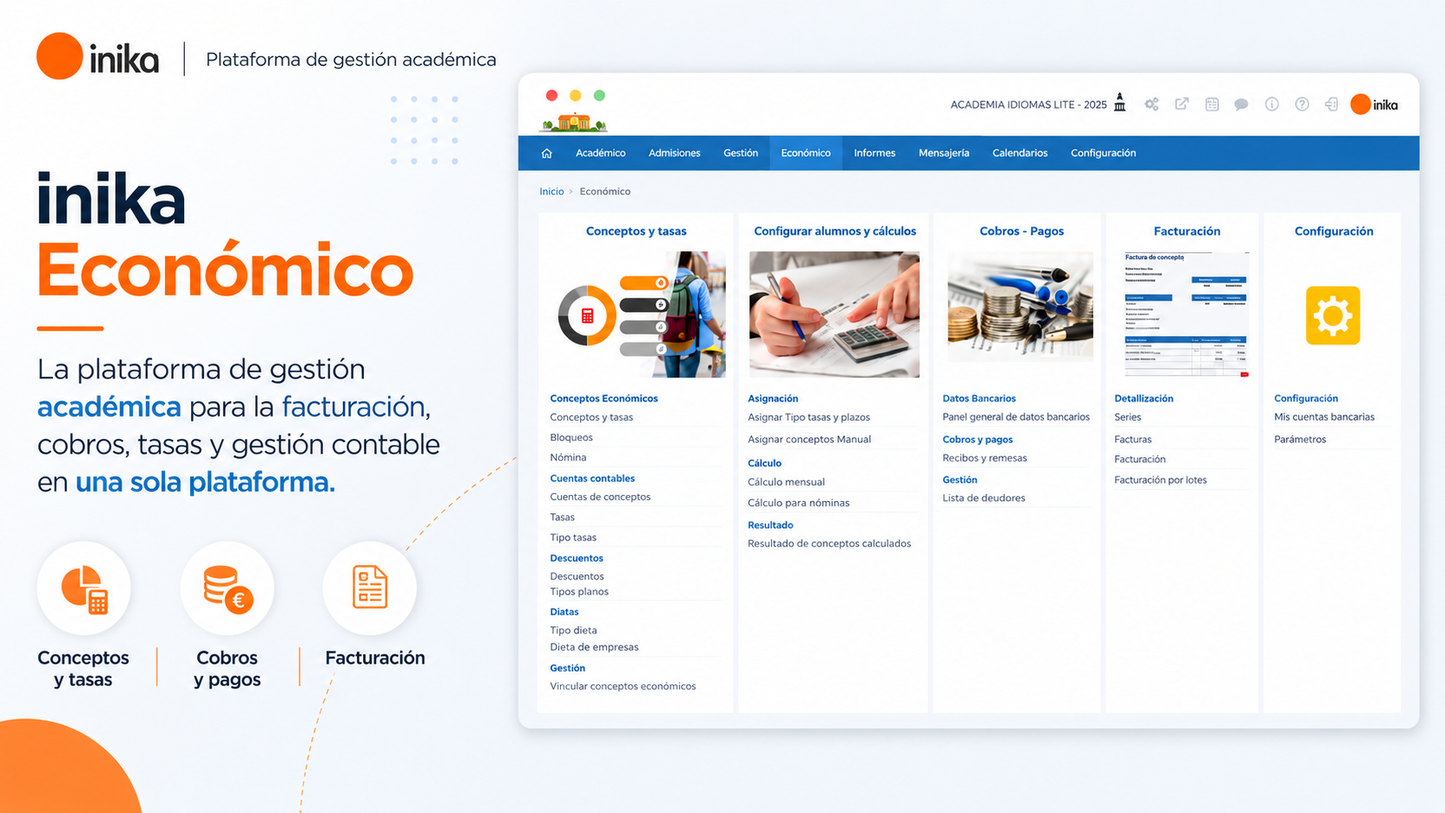Open the Cálculo mensual link
This screenshot has width=1445, height=813.
[x=786, y=482]
